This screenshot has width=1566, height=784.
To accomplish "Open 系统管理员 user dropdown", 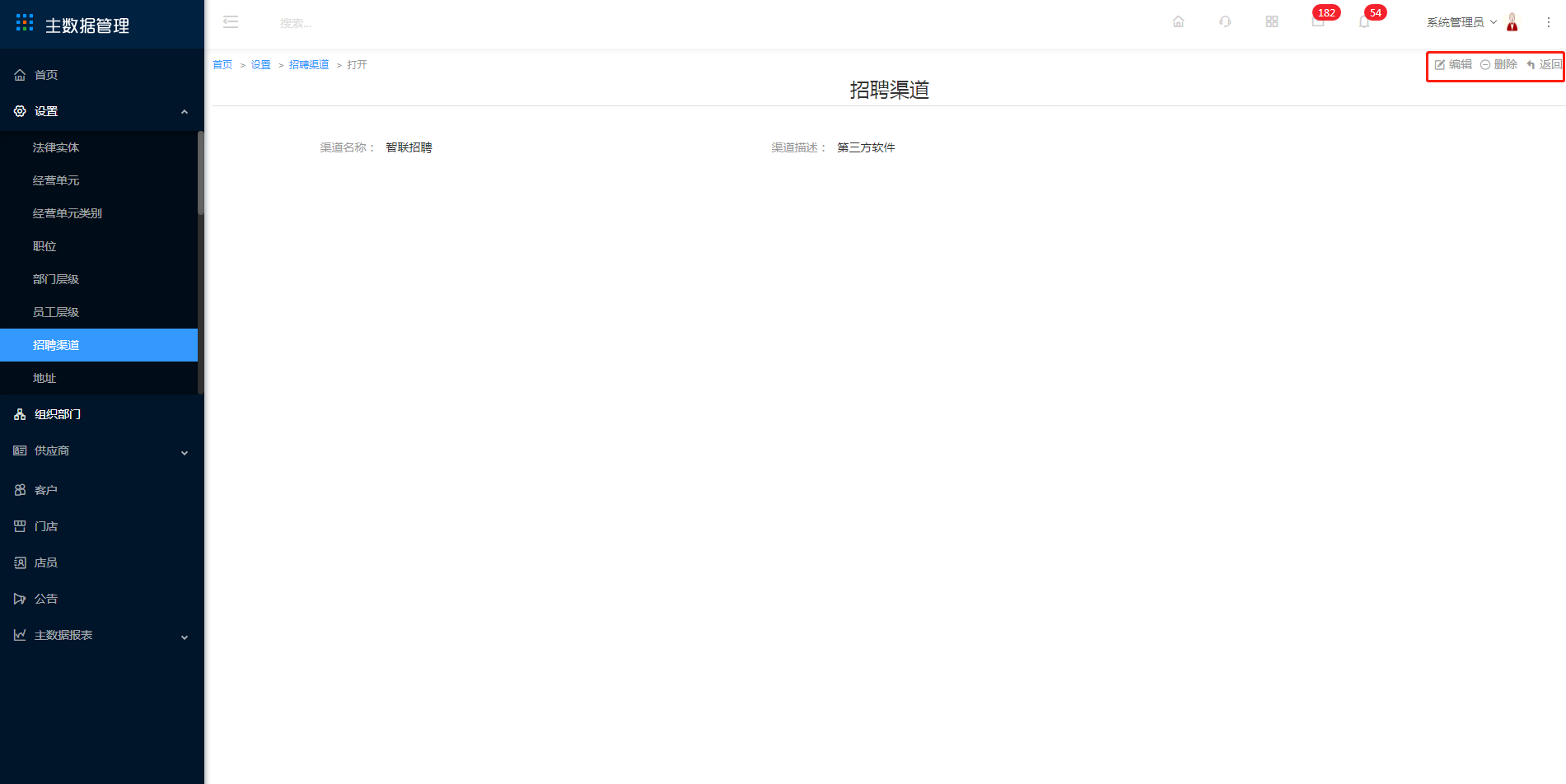I will pyautogui.click(x=1461, y=22).
